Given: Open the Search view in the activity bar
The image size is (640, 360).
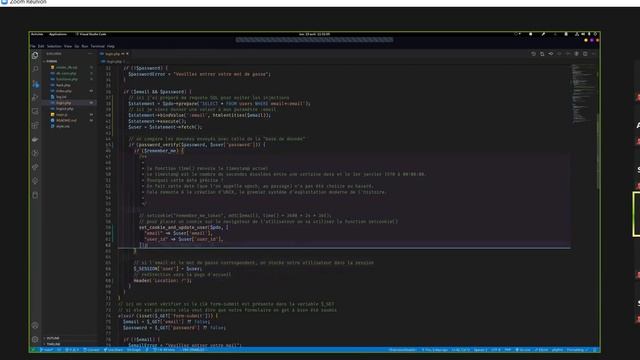Looking at the screenshot, I should click(x=35, y=69).
